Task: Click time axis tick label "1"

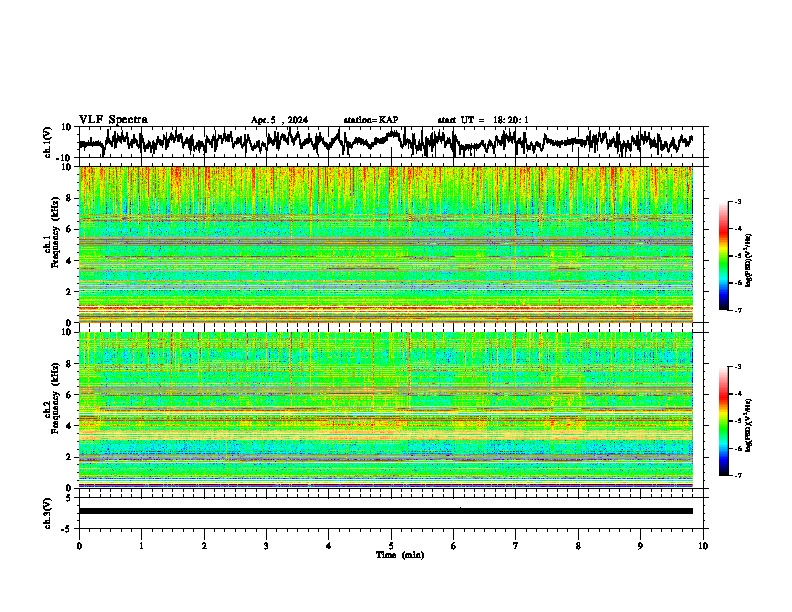Action: point(141,546)
